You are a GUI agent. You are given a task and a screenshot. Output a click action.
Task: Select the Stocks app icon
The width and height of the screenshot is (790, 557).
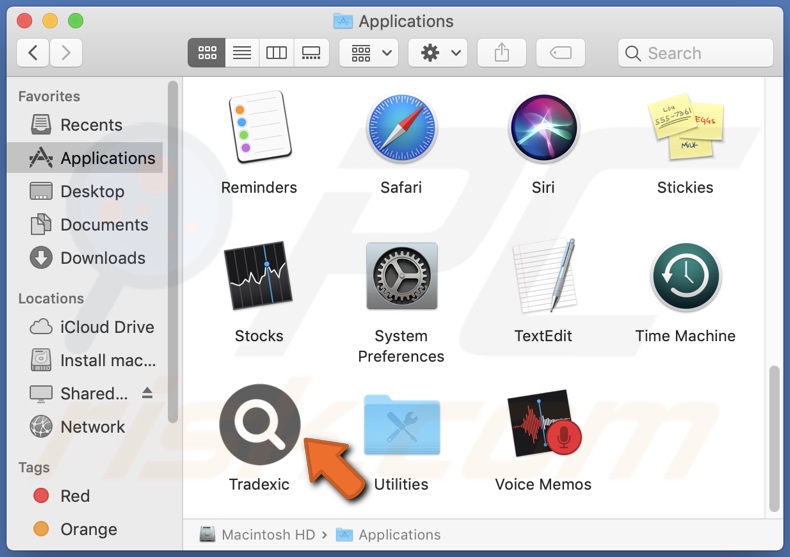pos(258,275)
